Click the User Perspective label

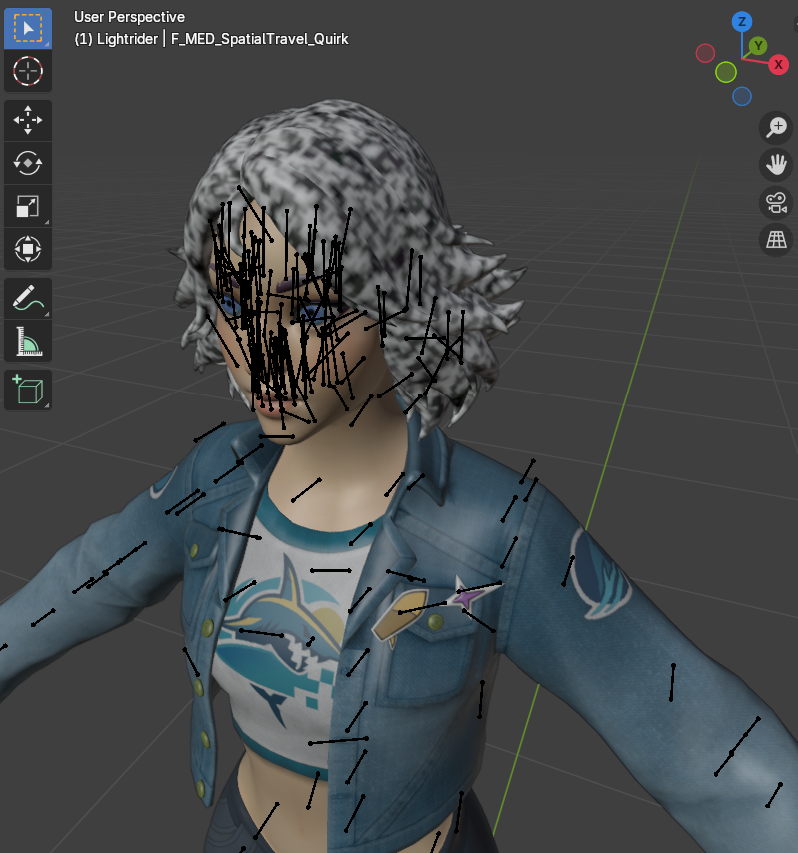click(129, 17)
